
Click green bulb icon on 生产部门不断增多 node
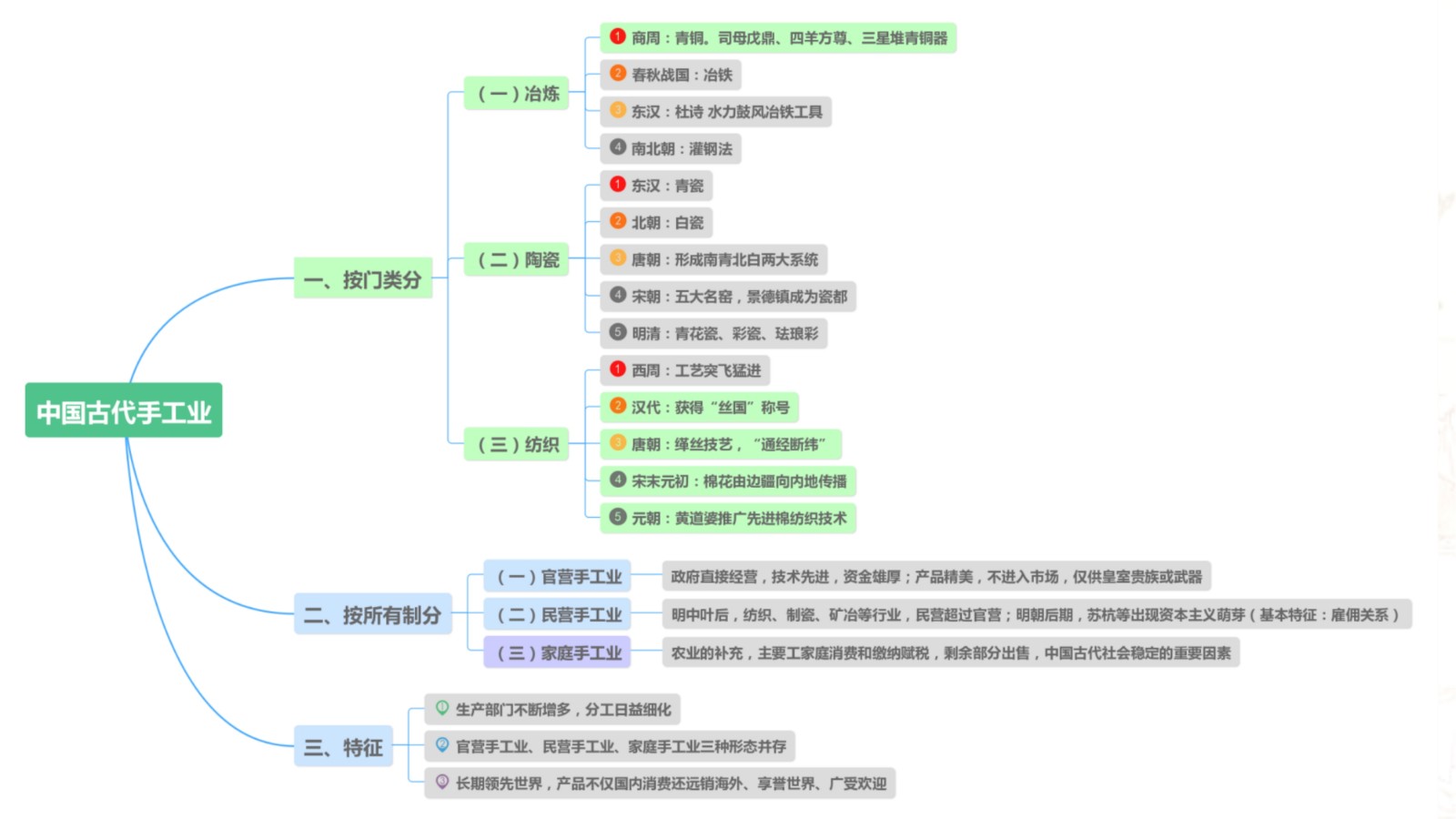coord(442,707)
